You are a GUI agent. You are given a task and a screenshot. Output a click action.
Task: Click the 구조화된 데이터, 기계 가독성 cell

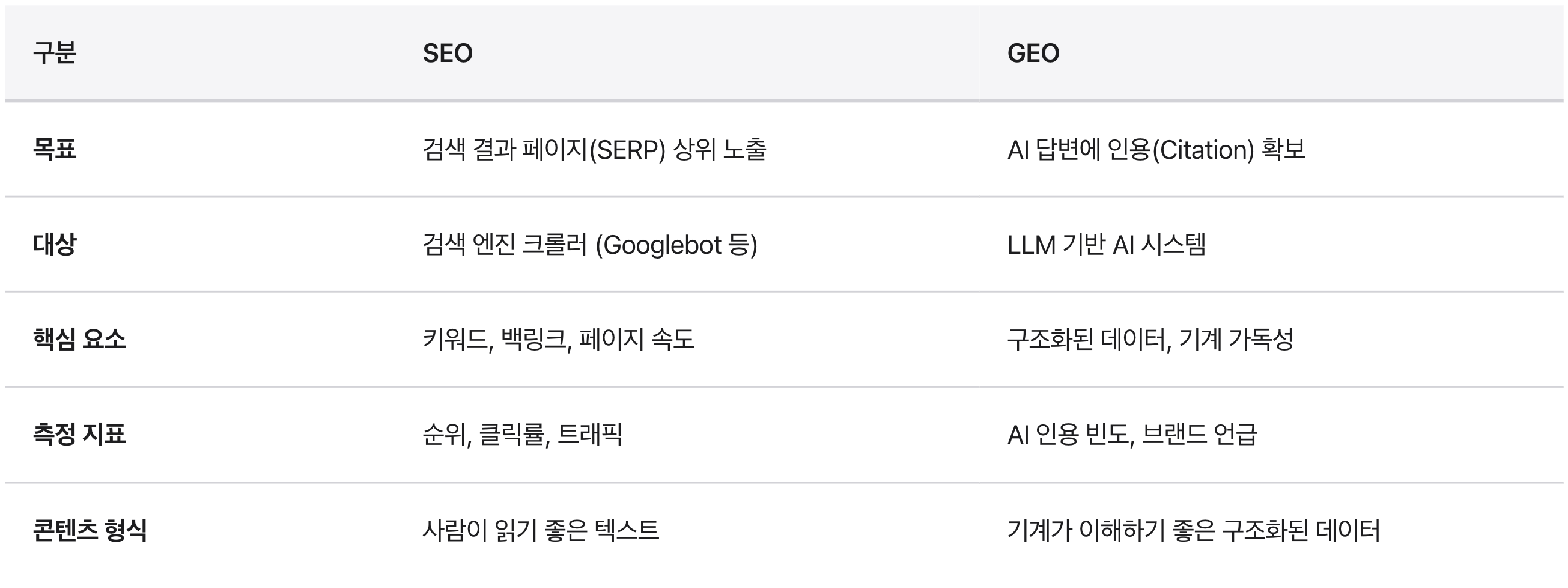point(1150,340)
